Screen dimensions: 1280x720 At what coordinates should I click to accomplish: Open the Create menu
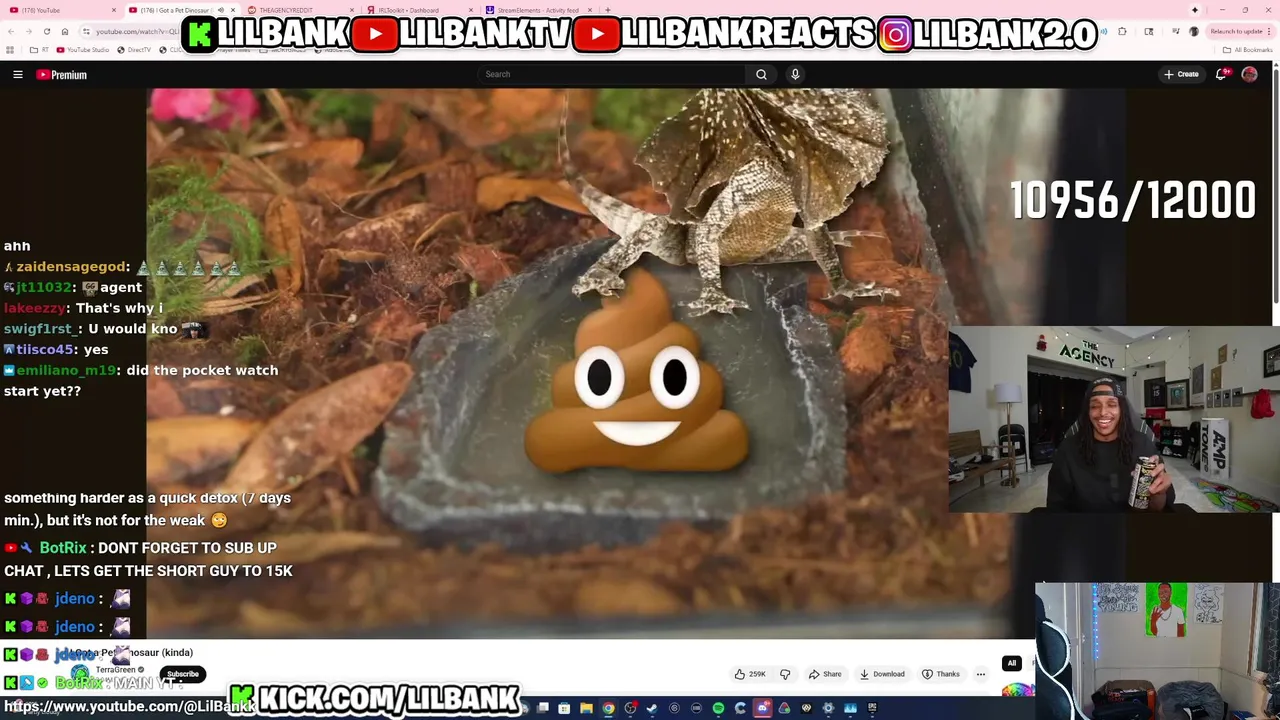pos(1181,74)
